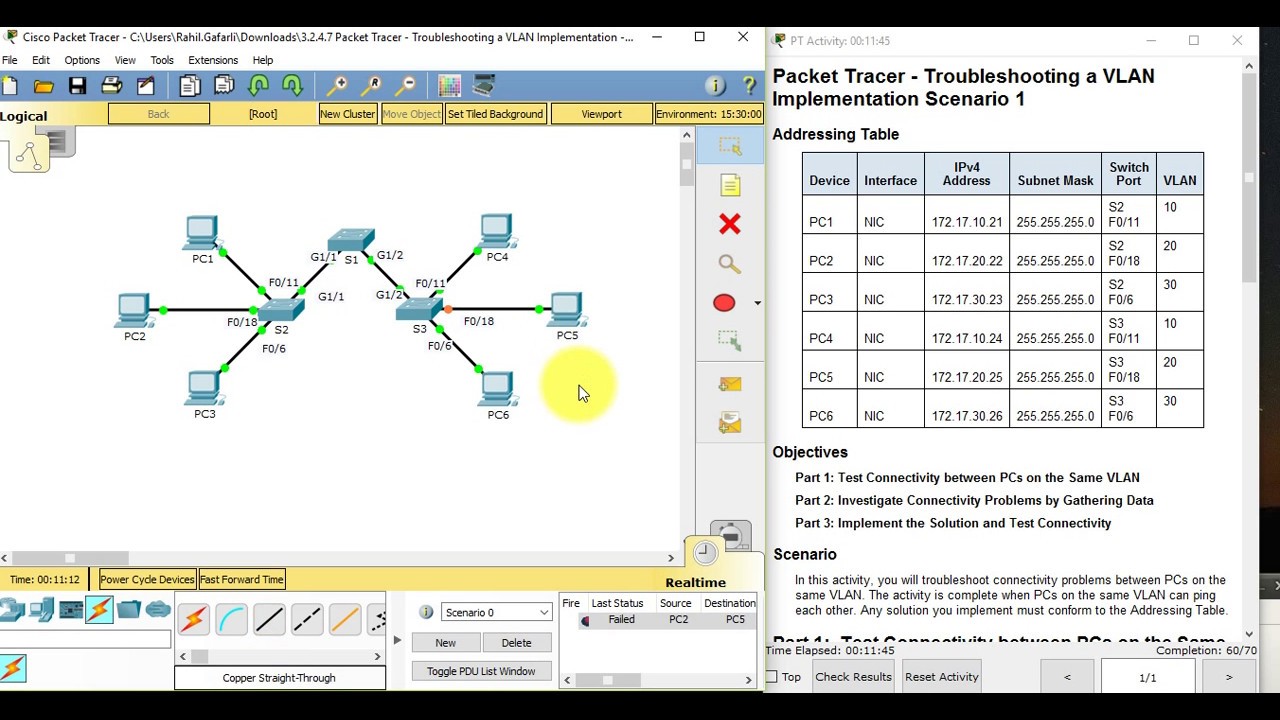Click the green Redo arrow
The width and height of the screenshot is (1280, 720).
293,86
